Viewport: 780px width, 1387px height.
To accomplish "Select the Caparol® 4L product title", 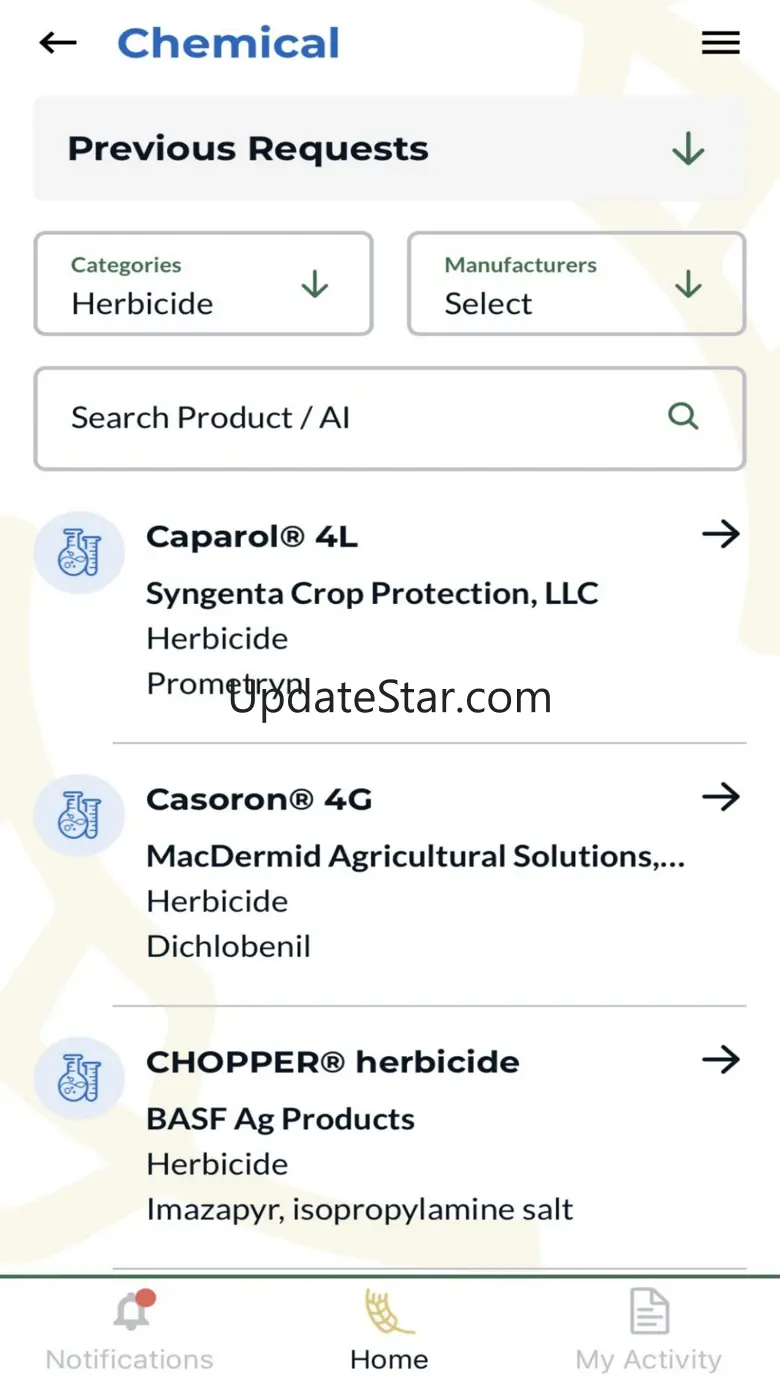I will pos(252,537).
